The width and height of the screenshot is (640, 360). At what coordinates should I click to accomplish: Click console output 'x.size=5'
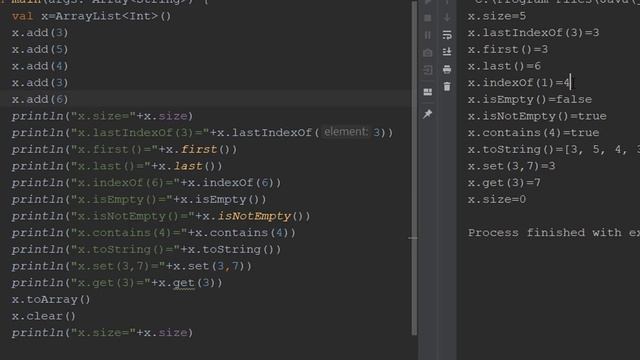click(x=497, y=16)
